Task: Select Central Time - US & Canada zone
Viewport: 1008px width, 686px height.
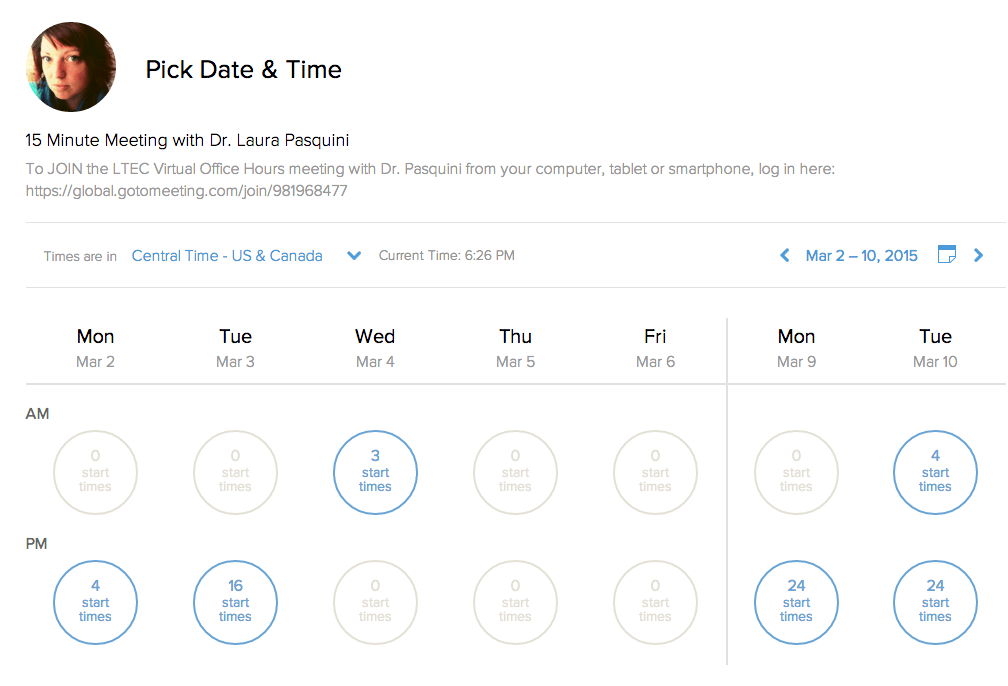Action: click(x=227, y=256)
